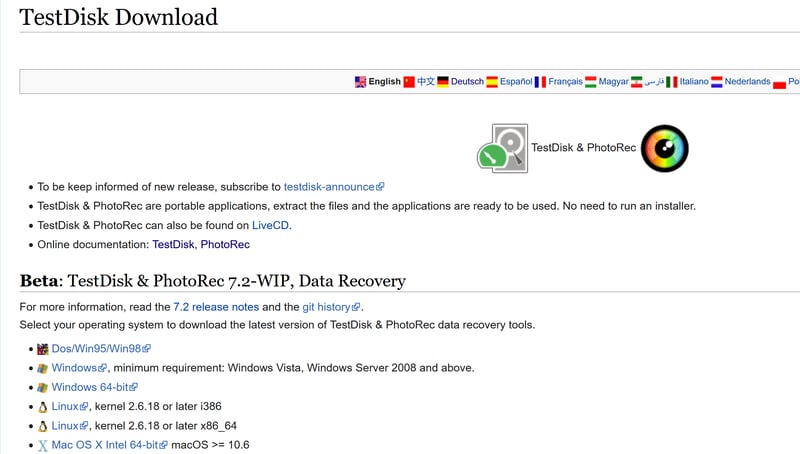Open the PhotoRec online documentation link

(x=225, y=244)
